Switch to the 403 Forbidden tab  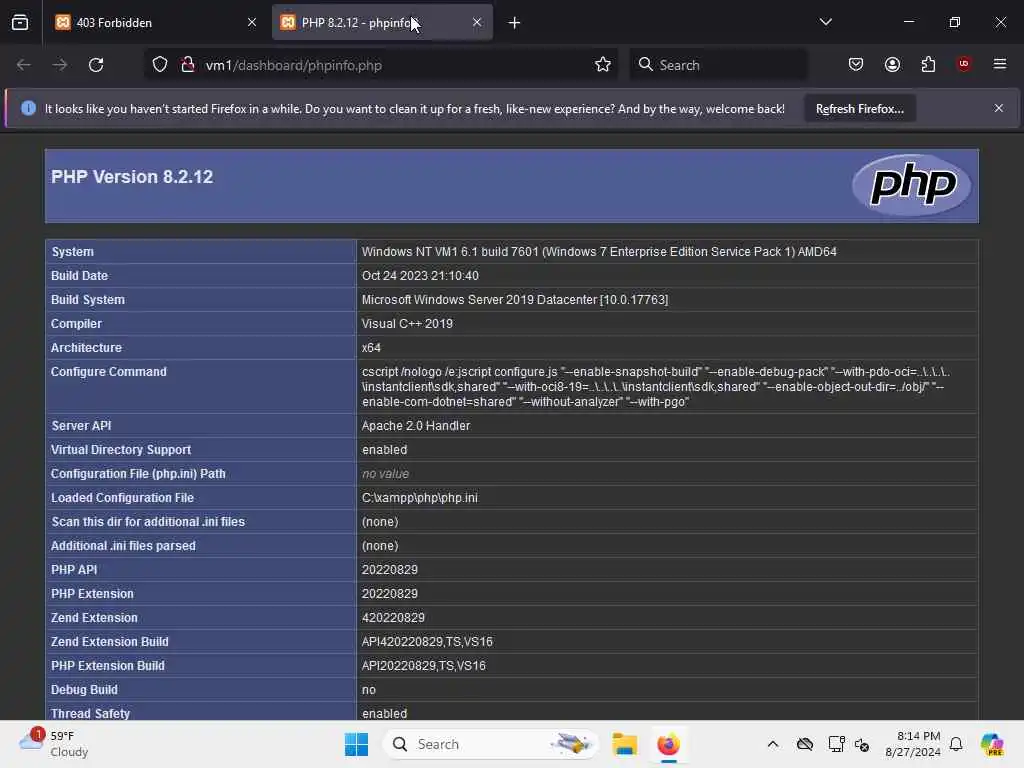pyautogui.click(x=155, y=22)
